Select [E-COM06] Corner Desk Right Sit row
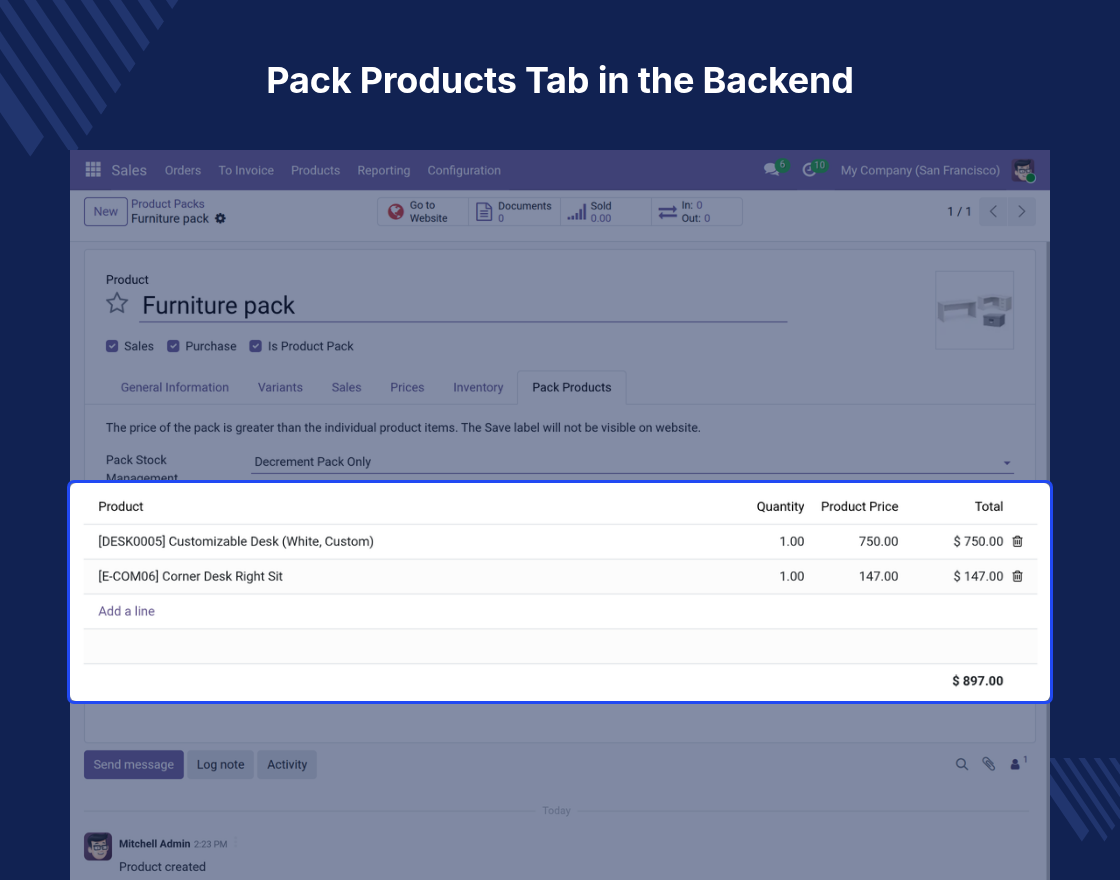Image resolution: width=1120 pixels, height=880 pixels. coord(560,576)
